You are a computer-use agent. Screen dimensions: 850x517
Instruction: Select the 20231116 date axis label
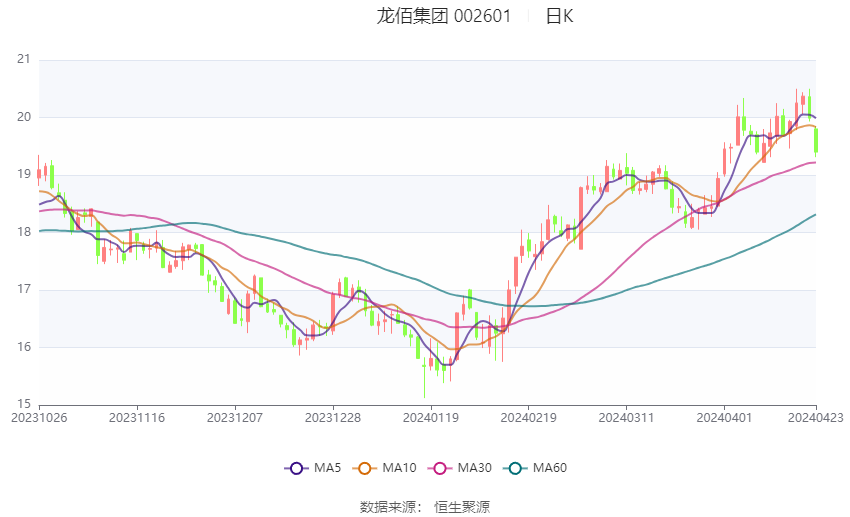(x=137, y=418)
